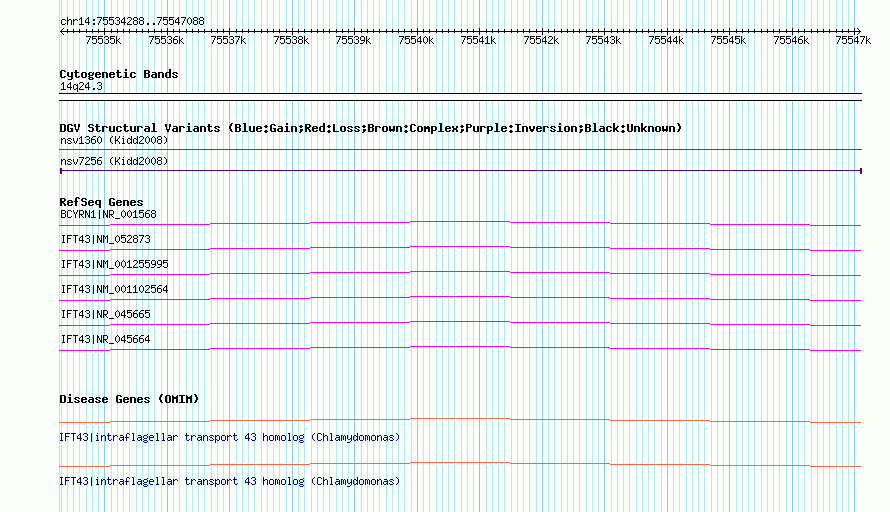Click magenta gene line under IFT43|NR_045664
Screen dimensions: 890x512
tap(460, 347)
